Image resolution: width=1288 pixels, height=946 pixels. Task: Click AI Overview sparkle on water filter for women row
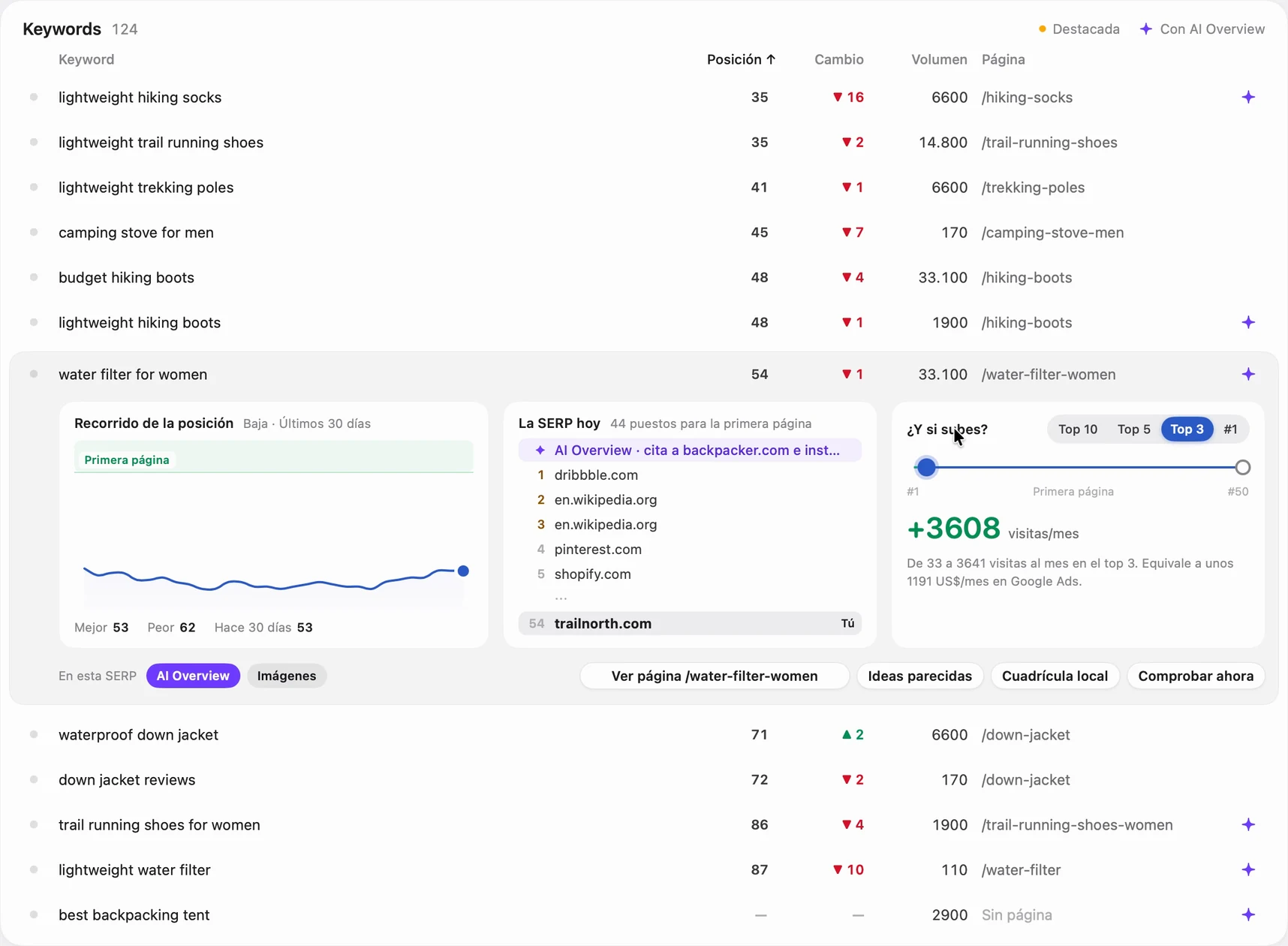pos(1248,374)
